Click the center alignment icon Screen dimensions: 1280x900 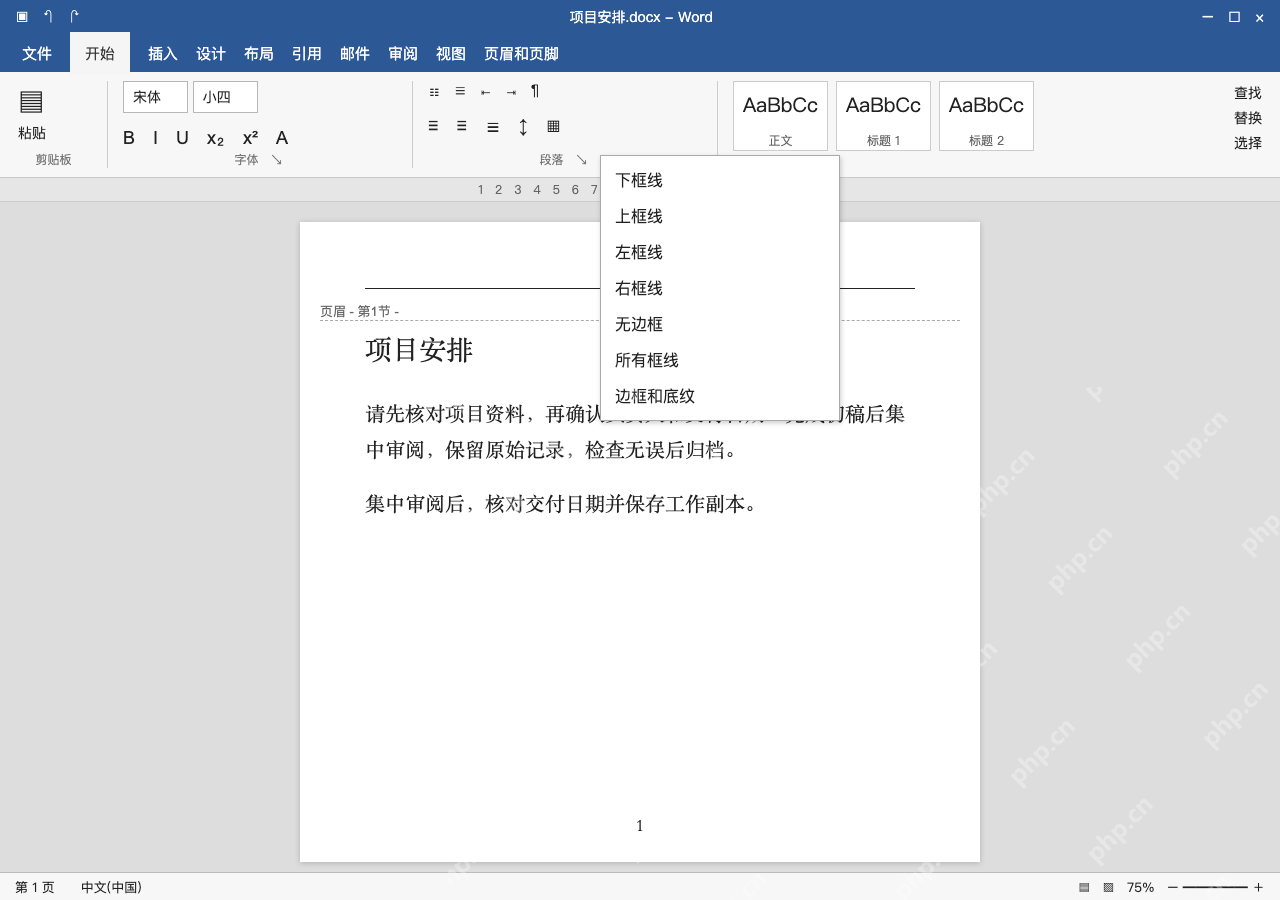(x=462, y=126)
